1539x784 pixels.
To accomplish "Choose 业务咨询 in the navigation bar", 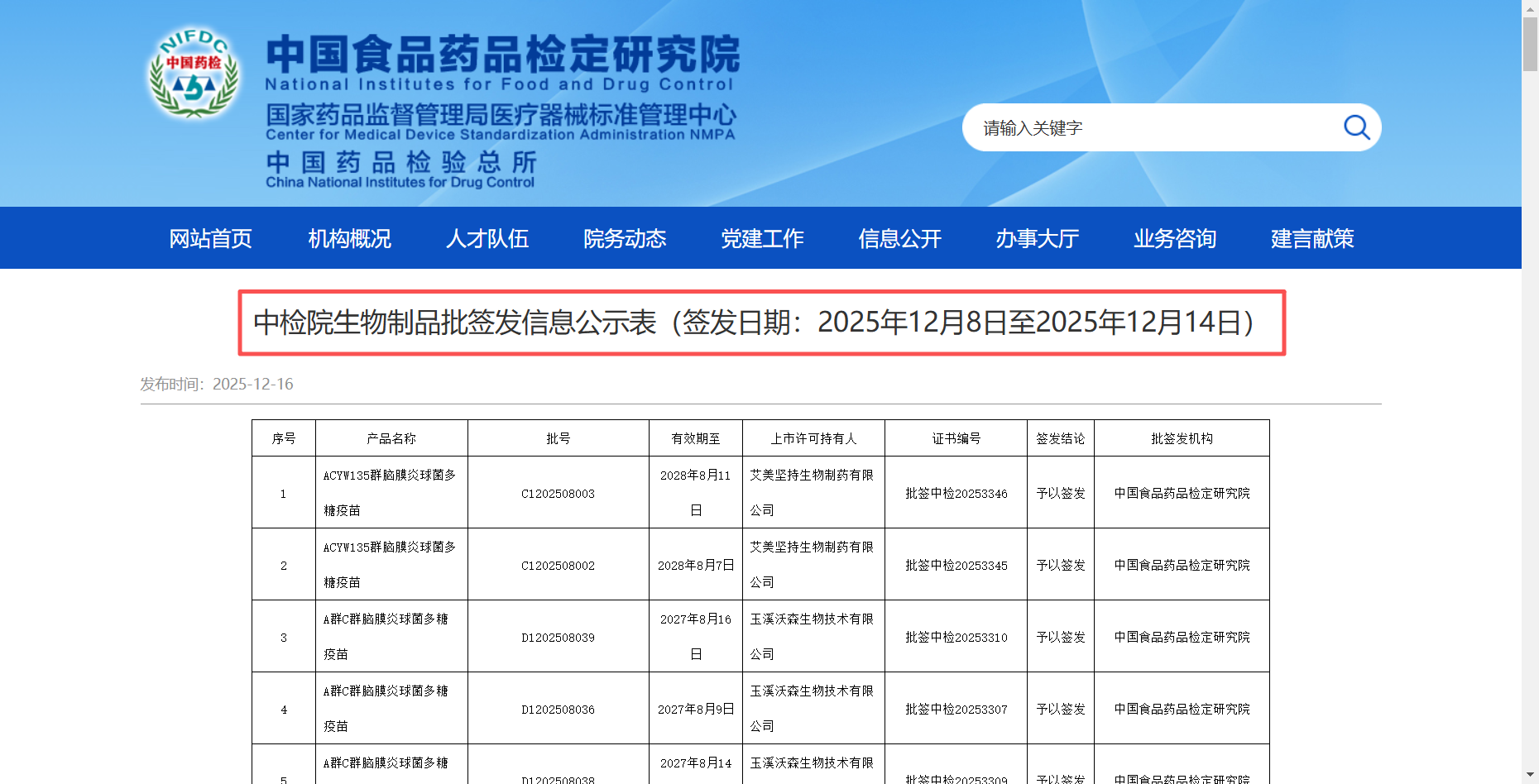I will tap(1175, 238).
